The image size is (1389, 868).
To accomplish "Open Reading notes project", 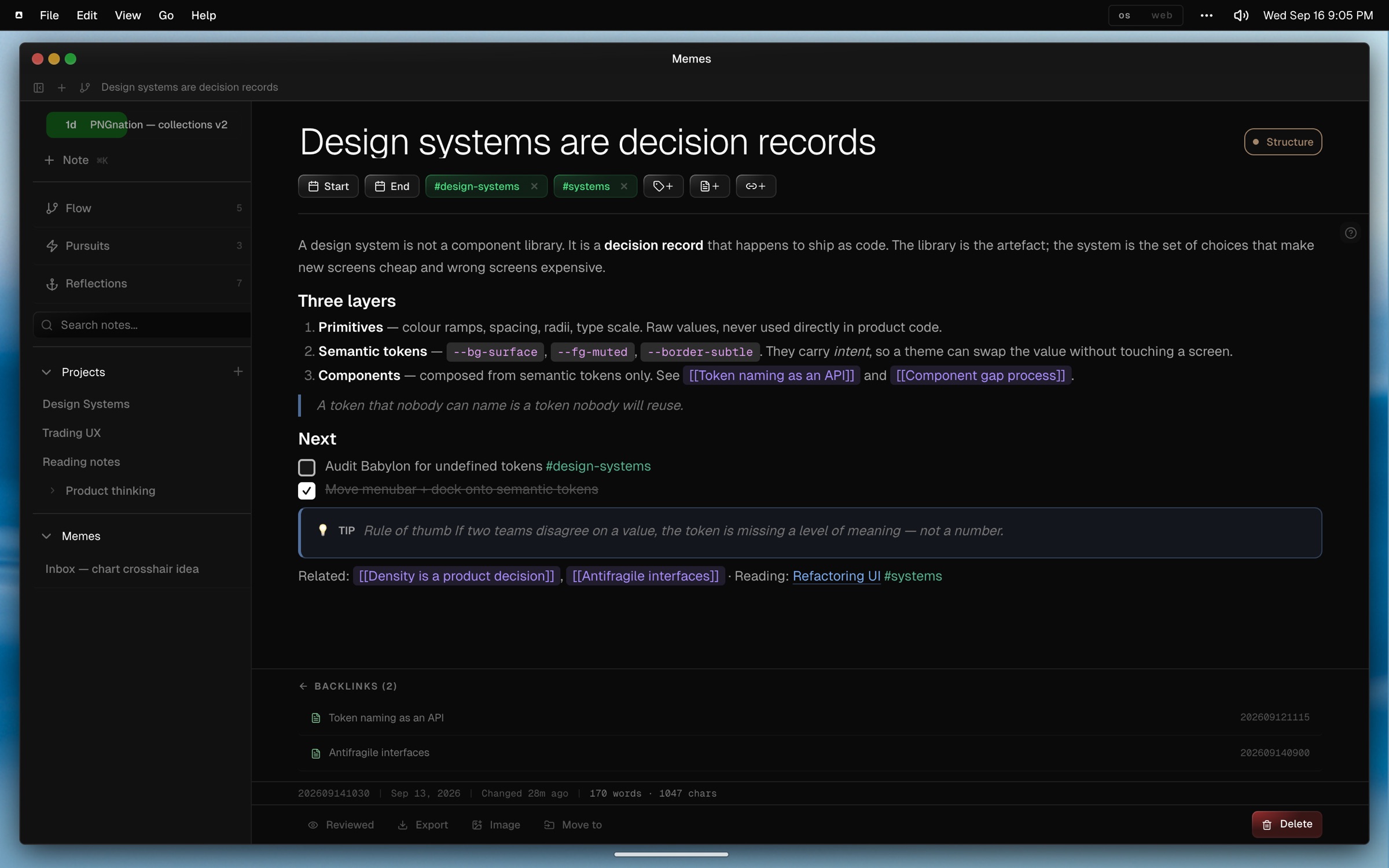I will (x=81, y=462).
